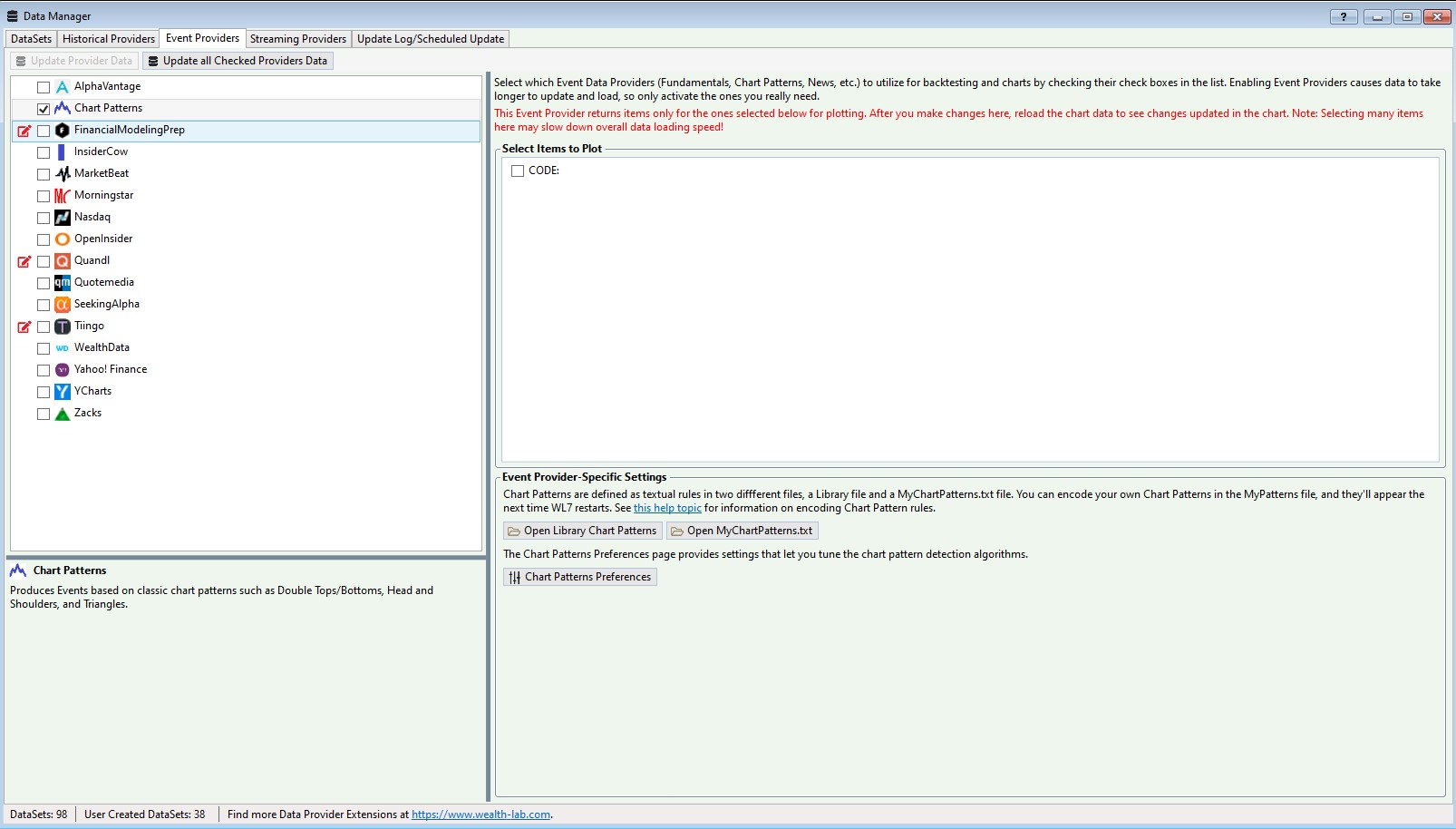Screen dimensions: 1456x829
Task: Click the Chart Patterns icon in the description panel
Action: 18,571
